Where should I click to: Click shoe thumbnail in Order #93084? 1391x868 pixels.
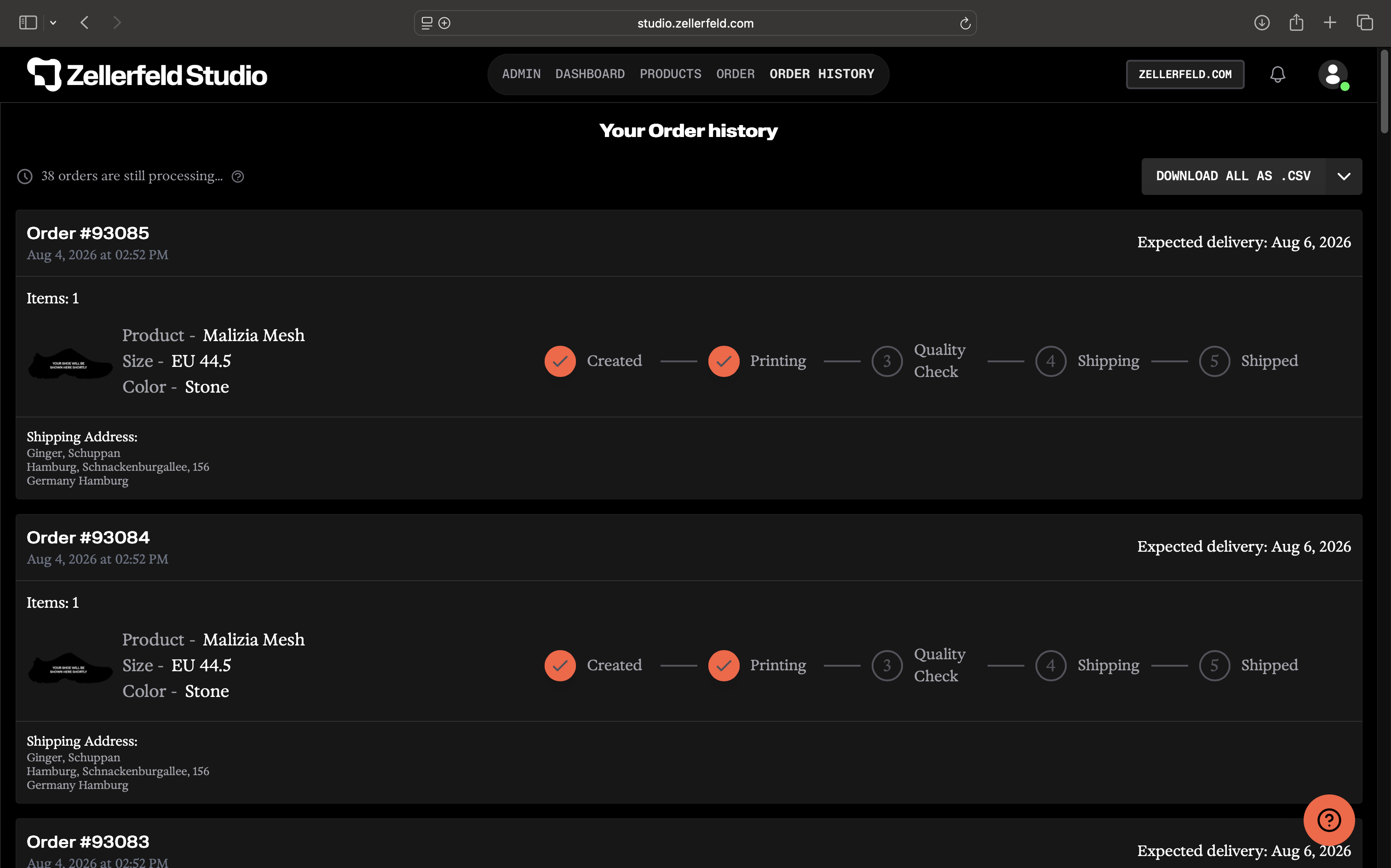(x=70, y=668)
